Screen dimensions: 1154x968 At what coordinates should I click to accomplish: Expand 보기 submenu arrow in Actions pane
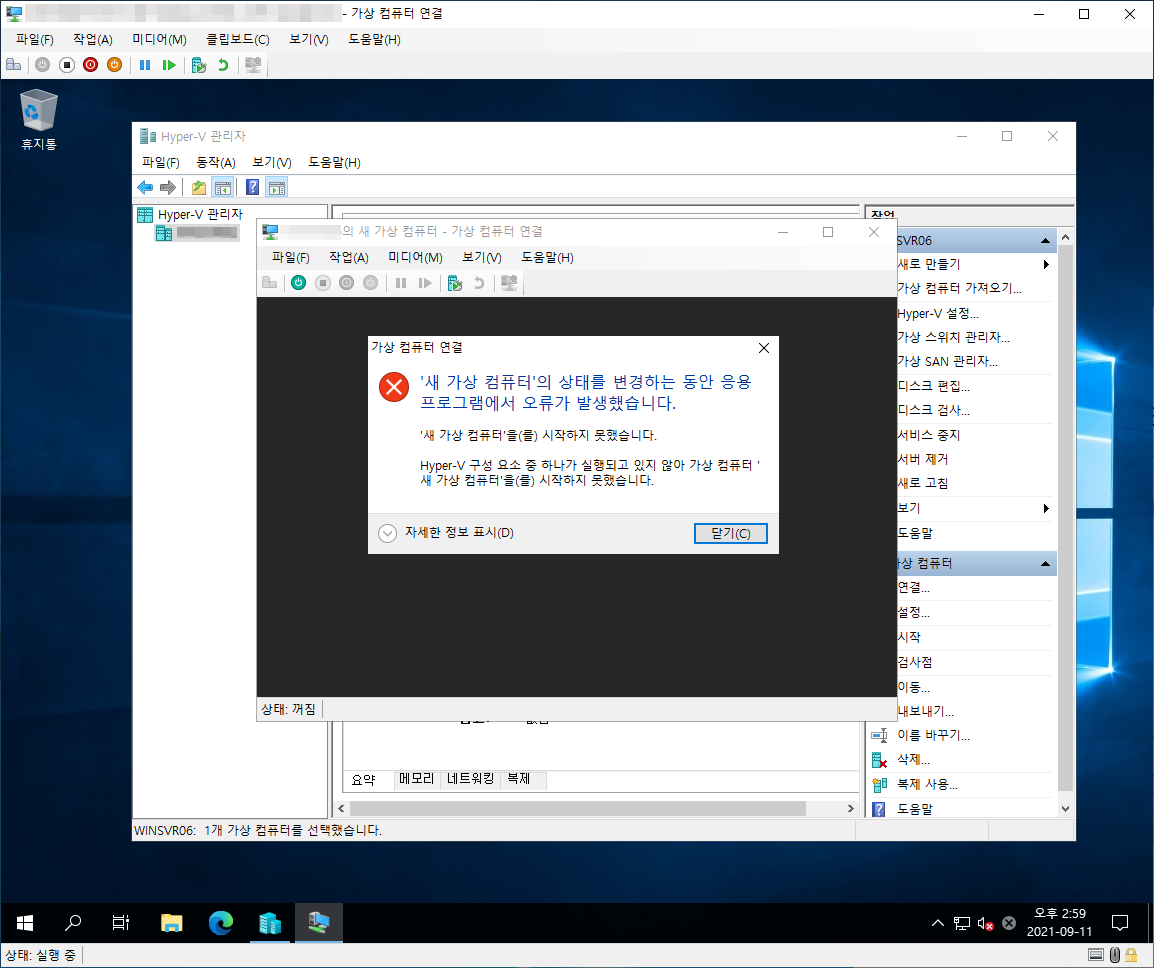(1046, 509)
